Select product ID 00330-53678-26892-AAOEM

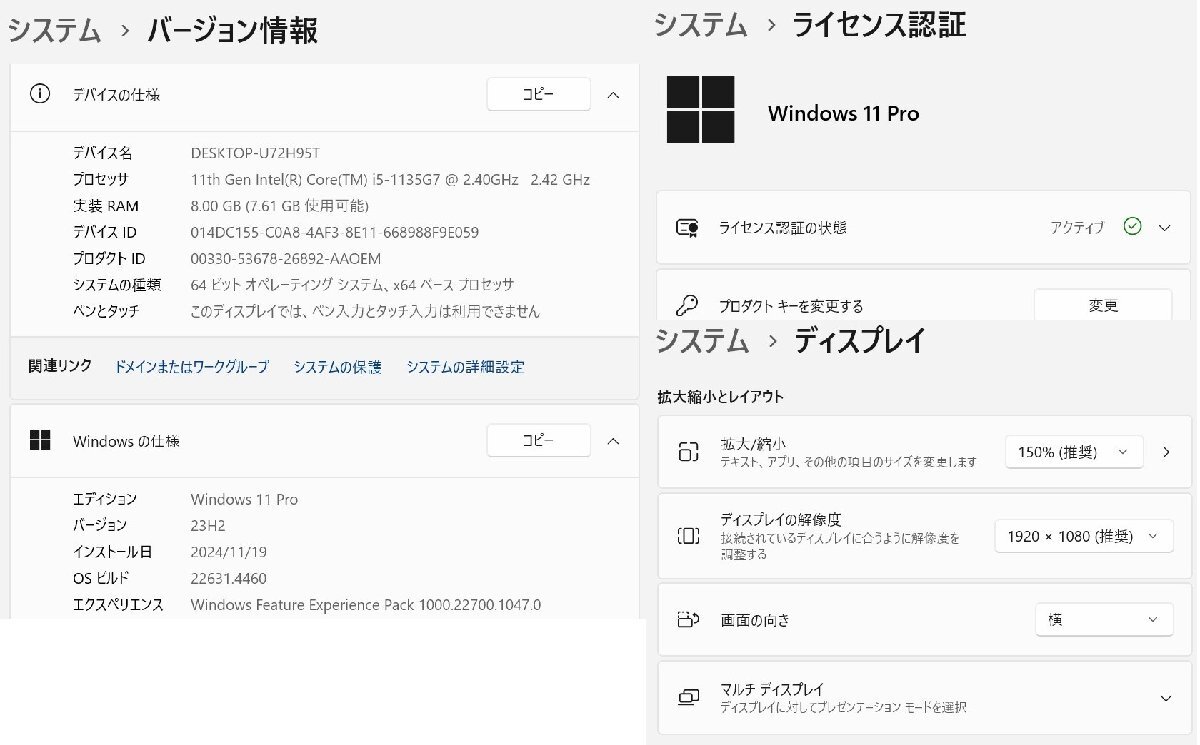286,258
